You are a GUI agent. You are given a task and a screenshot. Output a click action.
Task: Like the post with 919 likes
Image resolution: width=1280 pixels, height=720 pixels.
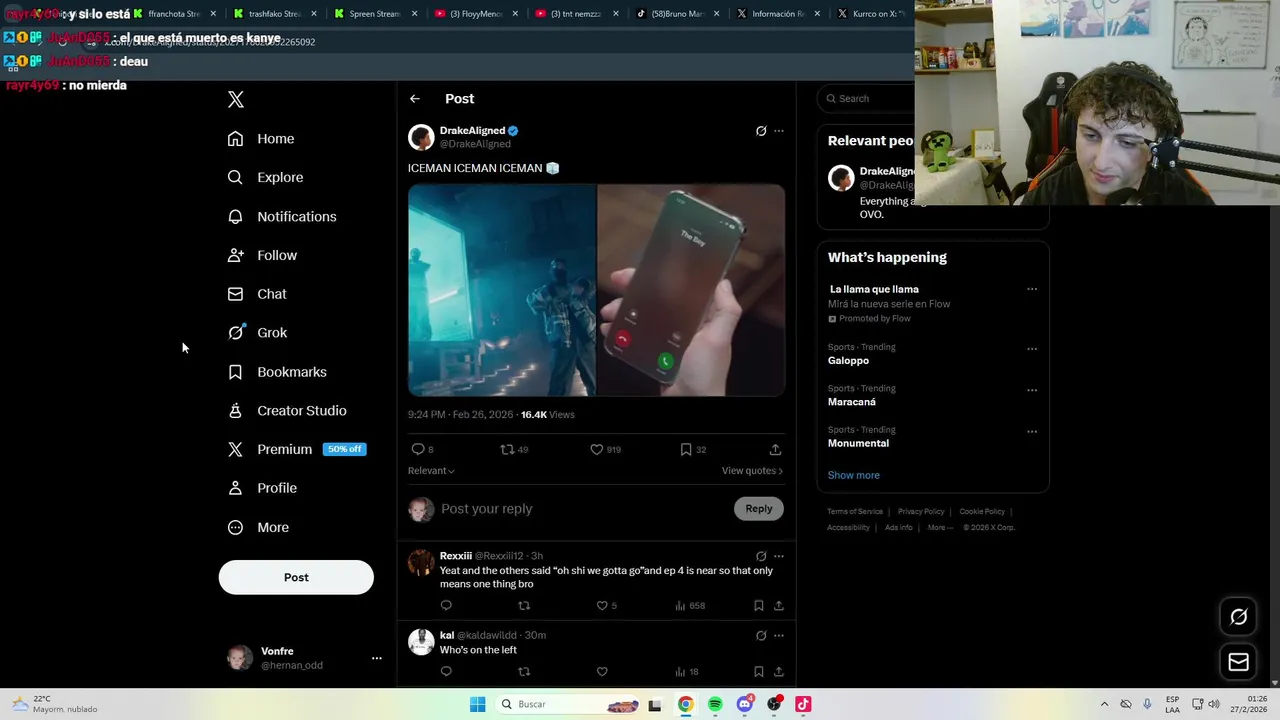click(605, 450)
